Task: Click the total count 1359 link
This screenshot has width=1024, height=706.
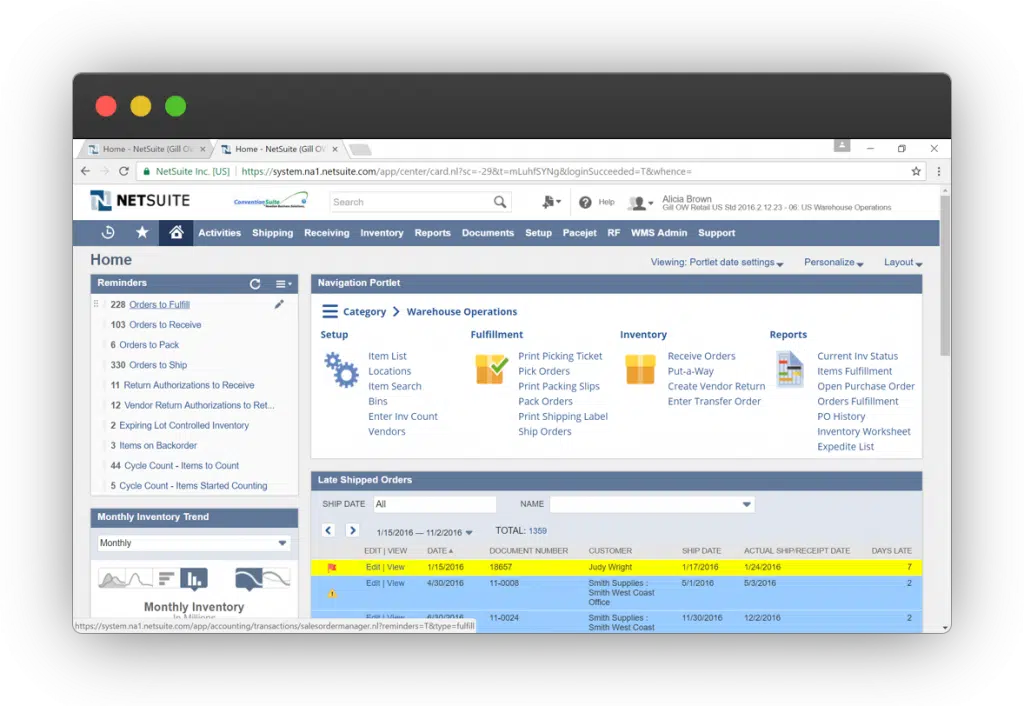Action: 537,531
